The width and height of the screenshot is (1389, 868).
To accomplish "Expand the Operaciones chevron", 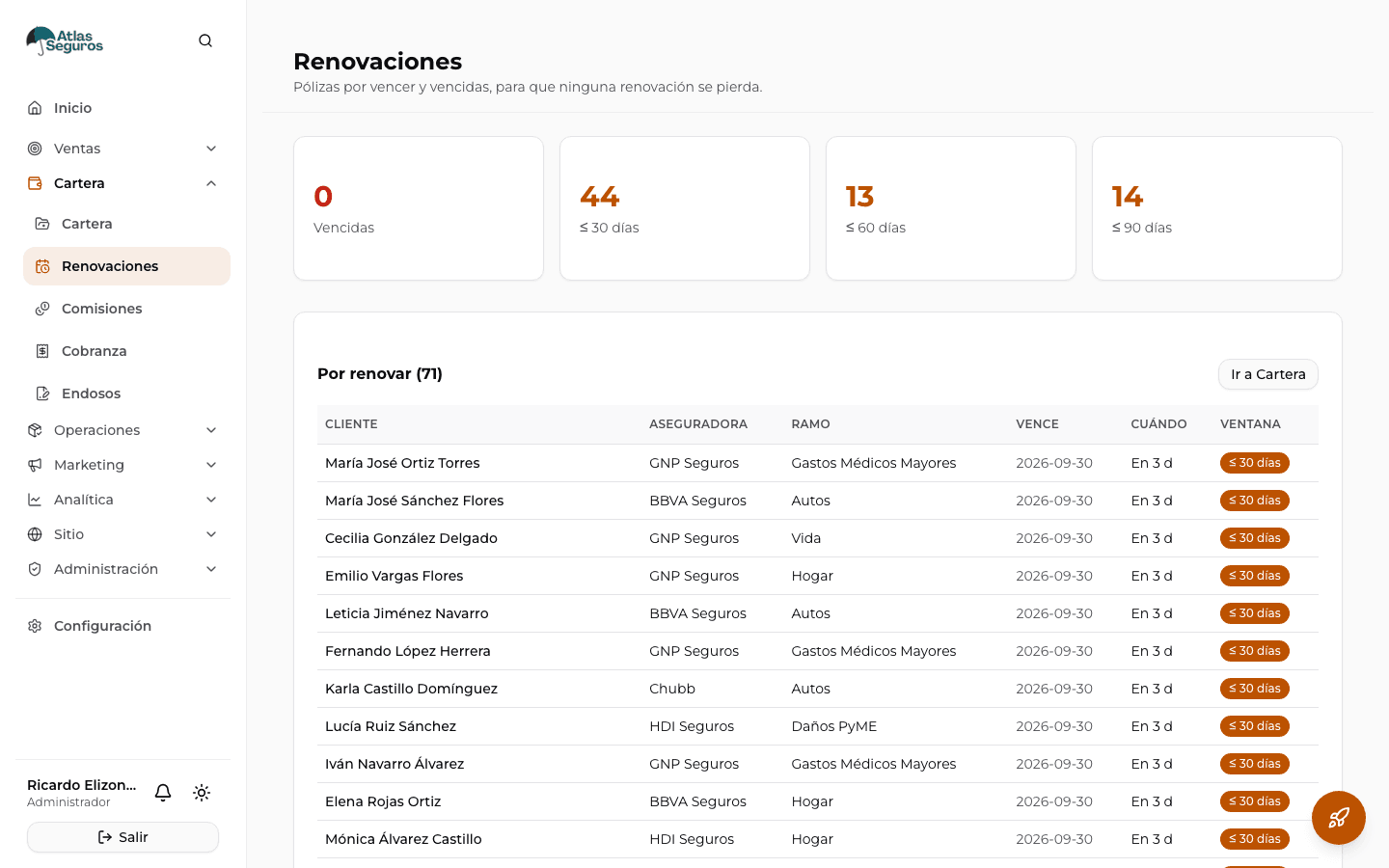I will point(211,430).
